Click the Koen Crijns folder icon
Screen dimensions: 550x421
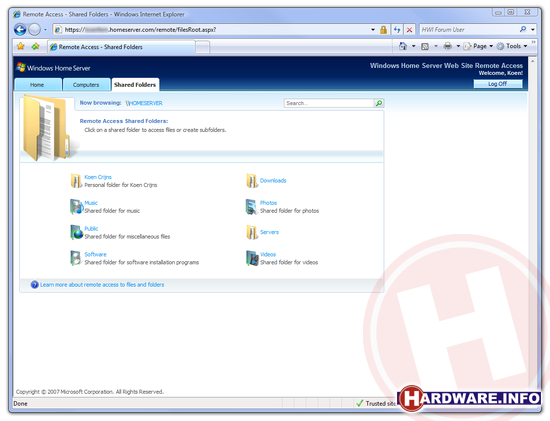[76, 181]
